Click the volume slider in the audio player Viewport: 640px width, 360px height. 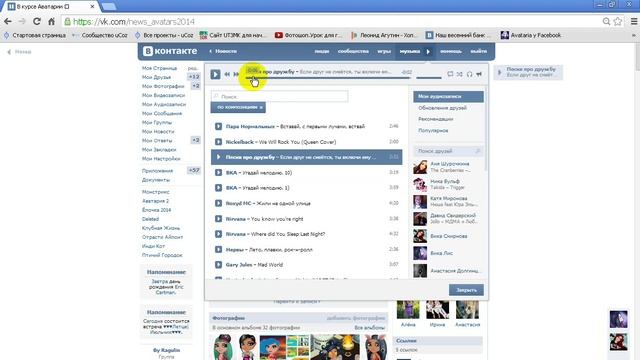pos(429,78)
